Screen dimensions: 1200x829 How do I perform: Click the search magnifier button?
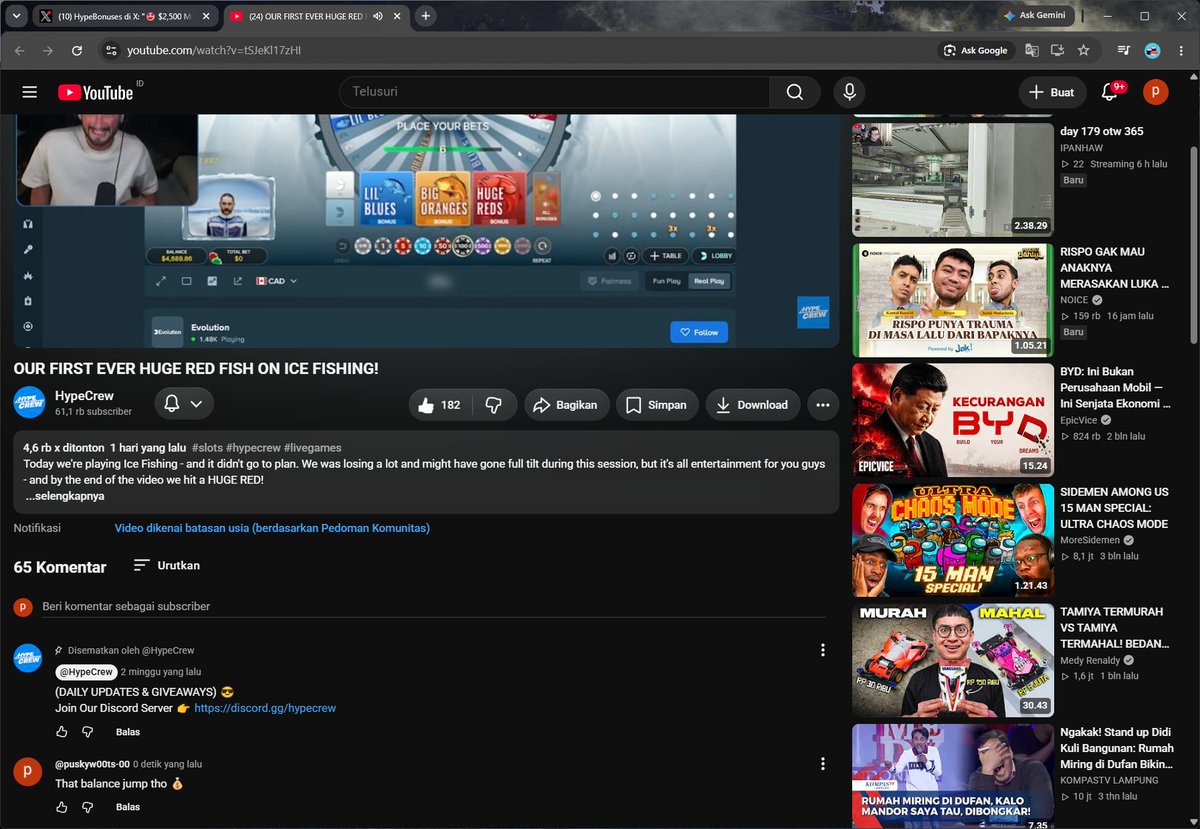click(795, 92)
